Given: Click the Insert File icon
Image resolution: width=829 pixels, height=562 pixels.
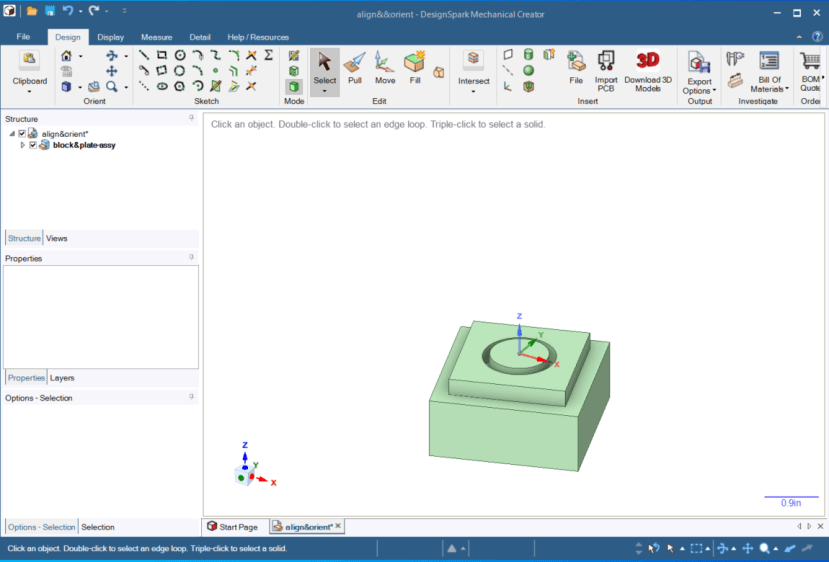Looking at the screenshot, I should (576, 68).
